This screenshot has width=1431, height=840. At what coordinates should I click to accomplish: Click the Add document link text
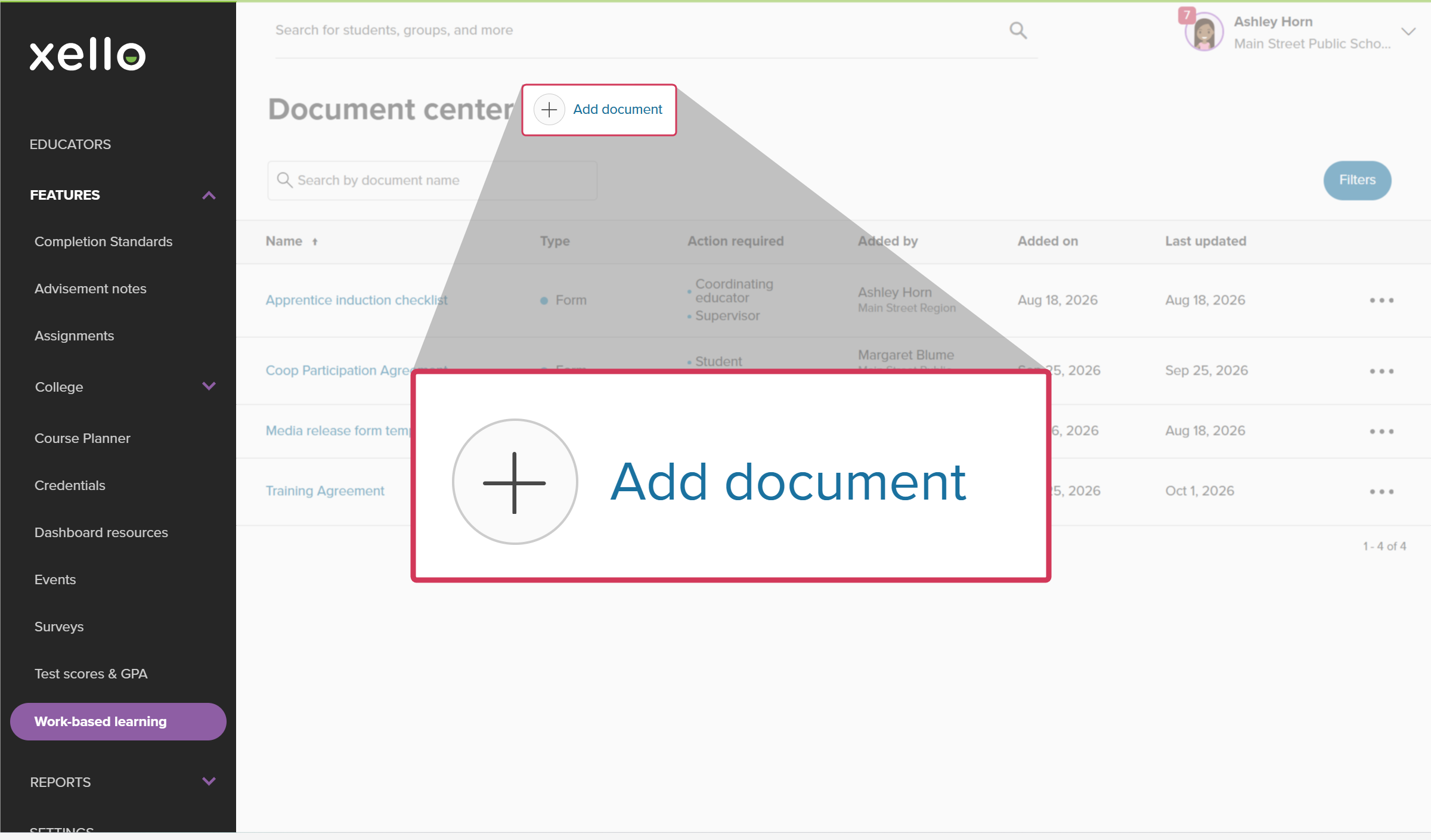tap(618, 110)
